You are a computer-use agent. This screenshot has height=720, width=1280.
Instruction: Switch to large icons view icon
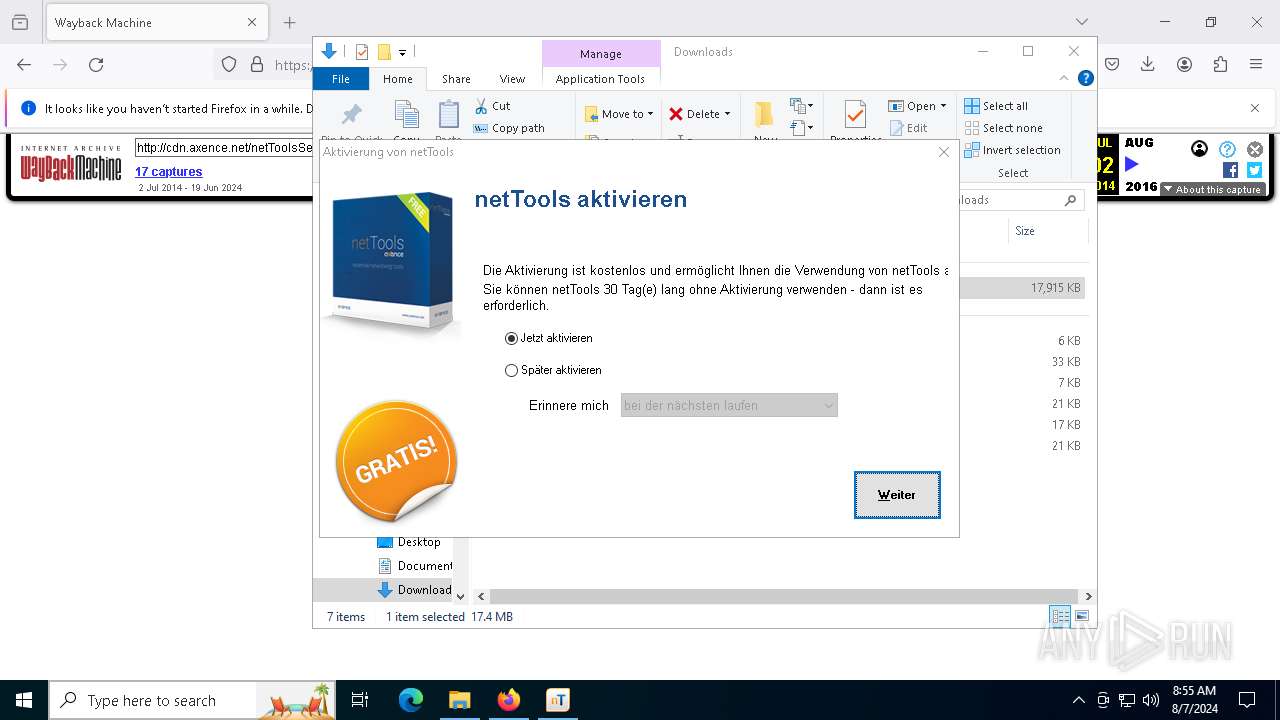[x=1082, y=617]
